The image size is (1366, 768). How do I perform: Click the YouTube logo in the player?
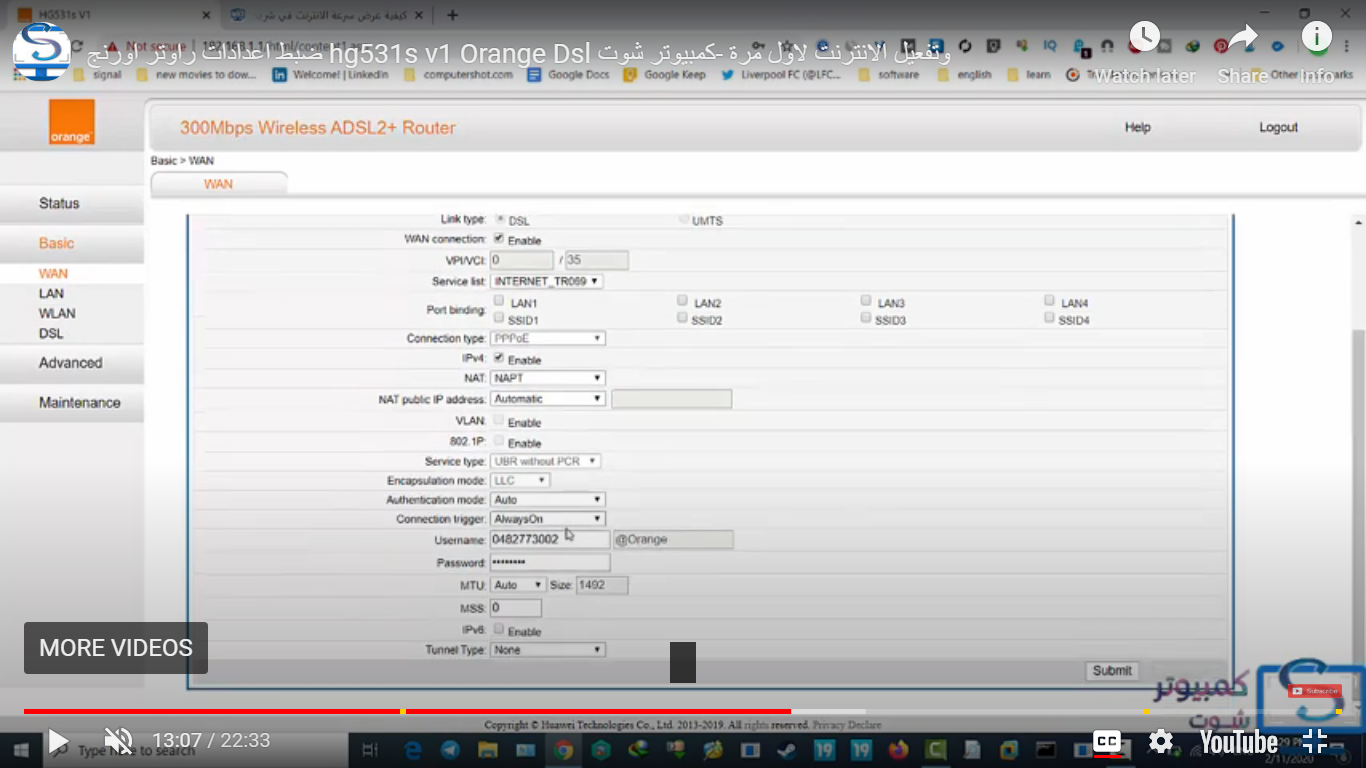pos(1239,741)
